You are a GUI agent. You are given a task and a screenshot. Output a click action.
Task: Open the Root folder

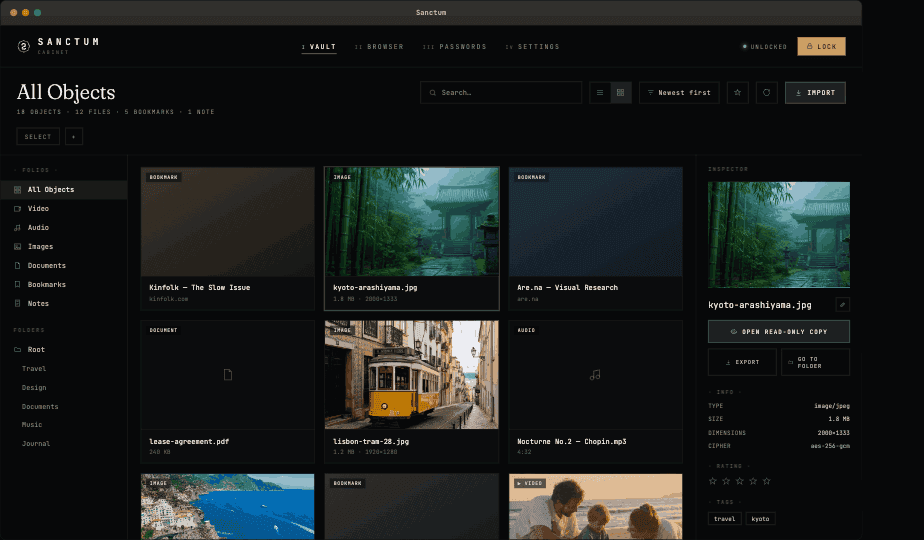64,350
